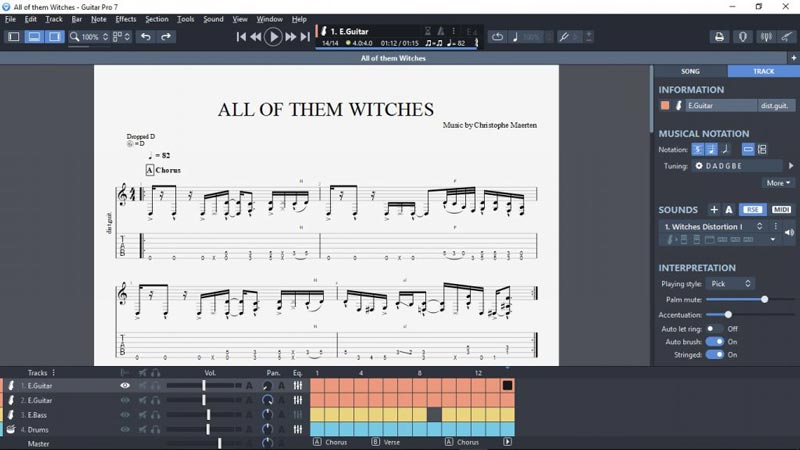Fast-forward to the next bar
The image size is (800, 450).
tap(291, 37)
